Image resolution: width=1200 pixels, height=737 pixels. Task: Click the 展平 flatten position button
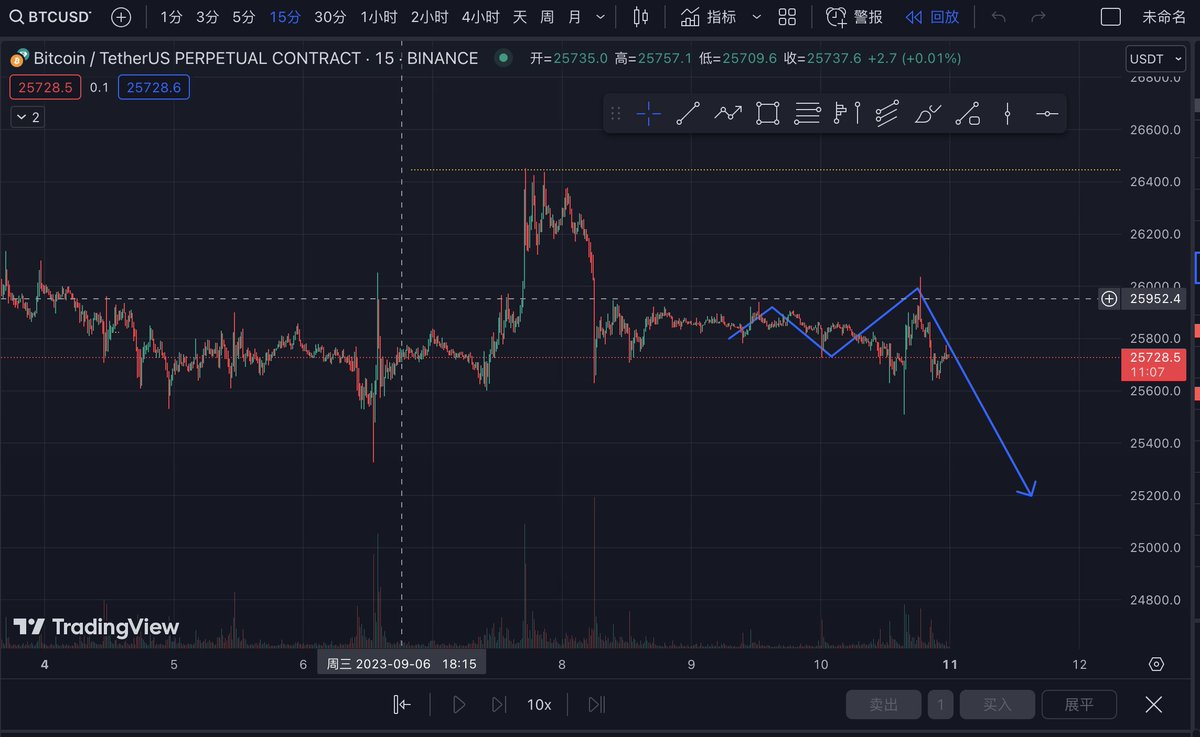point(1079,705)
